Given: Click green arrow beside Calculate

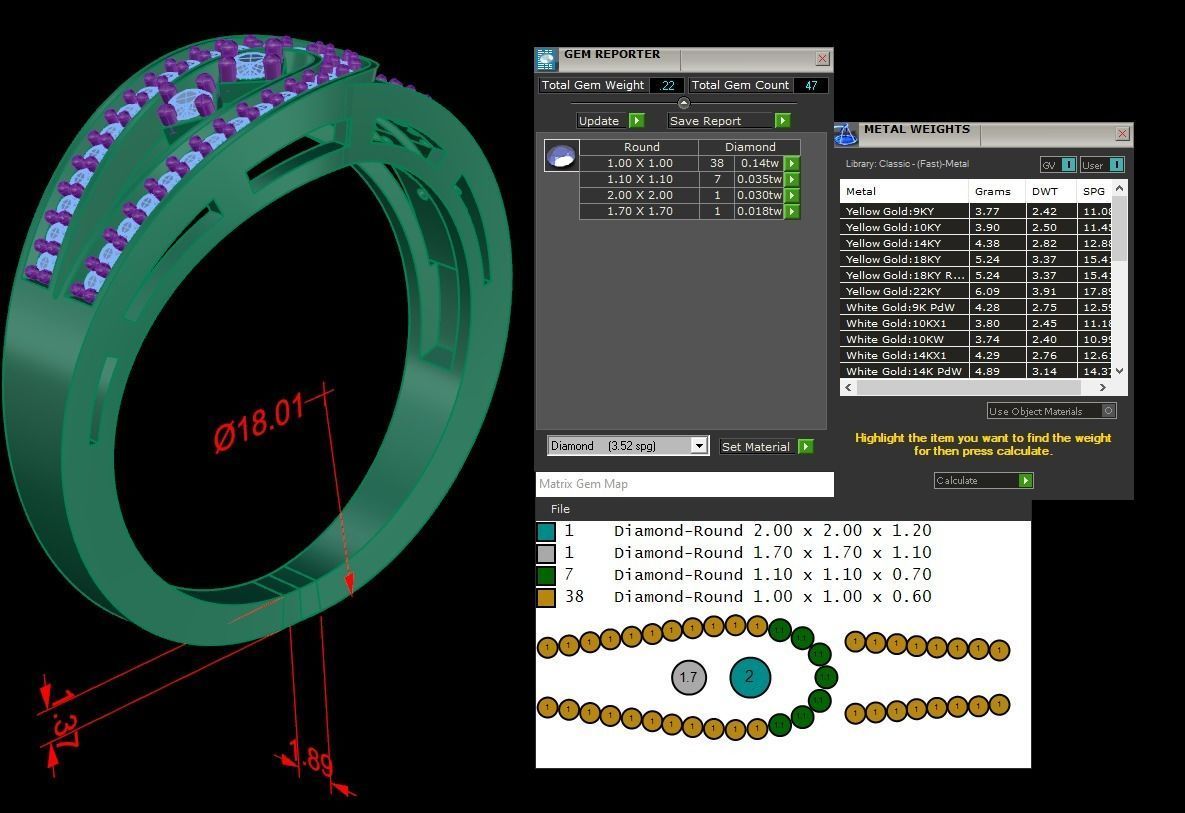Looking at the screenshot, I should pos(1026,481).
